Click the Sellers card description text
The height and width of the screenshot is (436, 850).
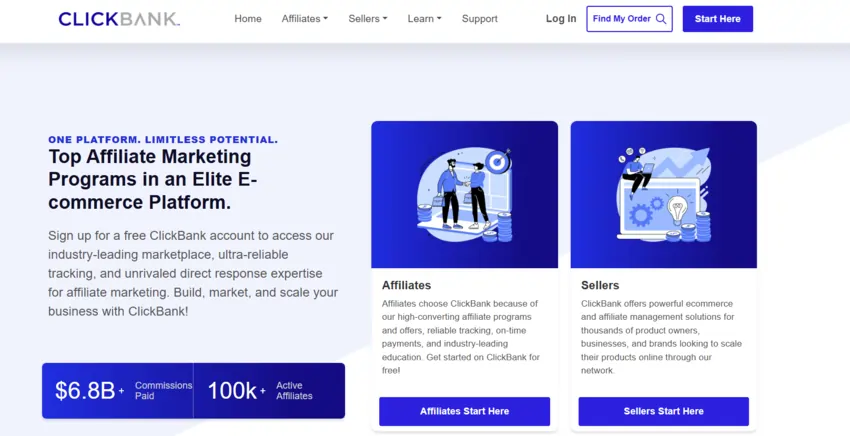click(660, 336)
